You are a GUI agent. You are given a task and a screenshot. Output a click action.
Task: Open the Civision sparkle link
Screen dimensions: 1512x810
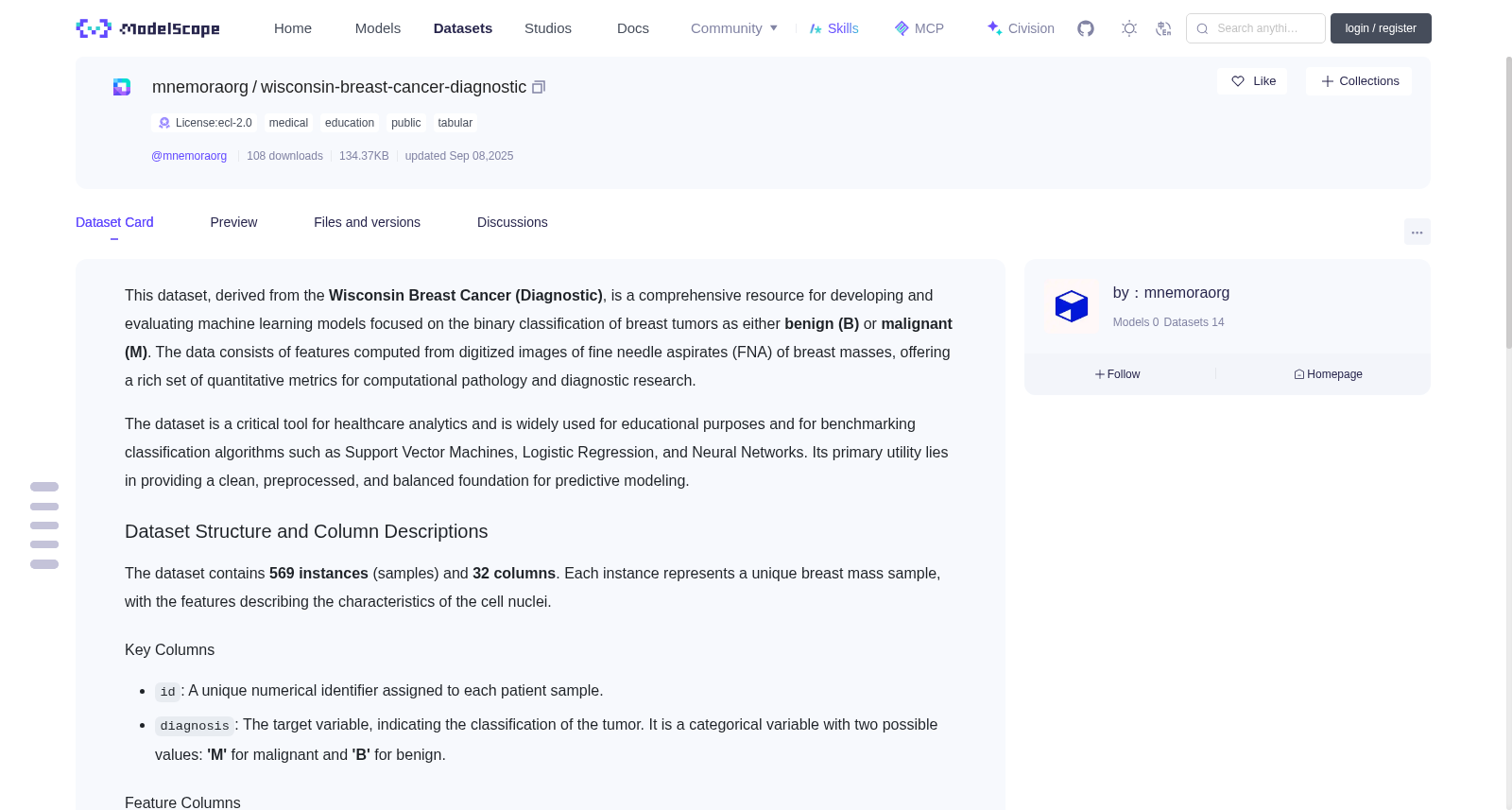[1021, 28]
